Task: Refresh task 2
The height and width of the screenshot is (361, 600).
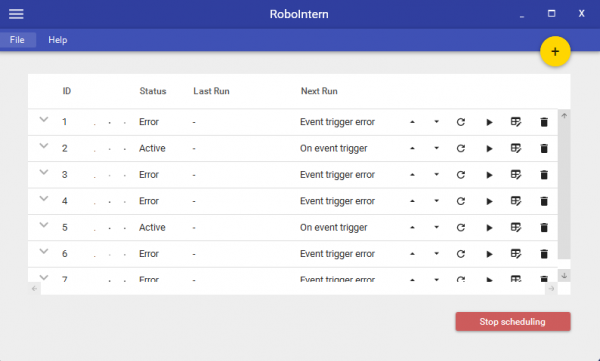Action: pyautogui.click(x=461, y=149)
